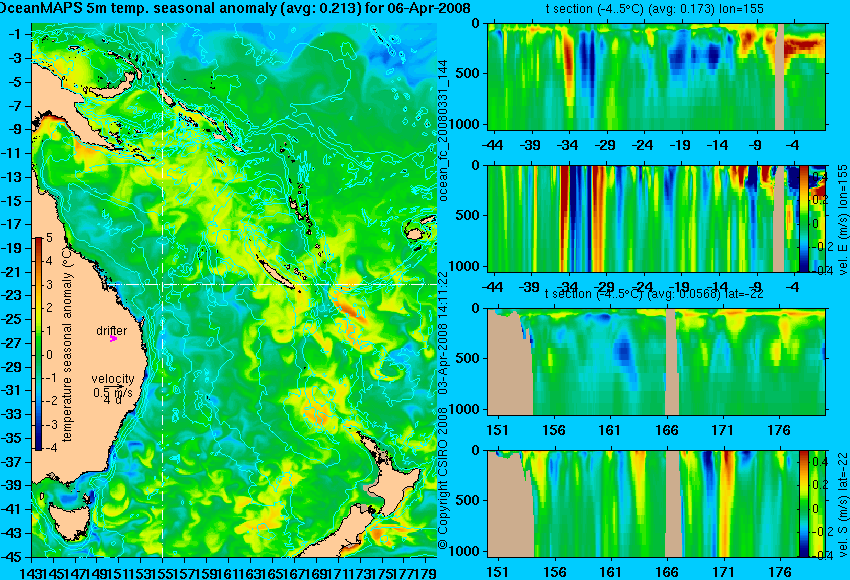Open the temperature section at lat=-22 panel
The height and width of the screenshot is (580, 850).
click(x=657, y=362)
